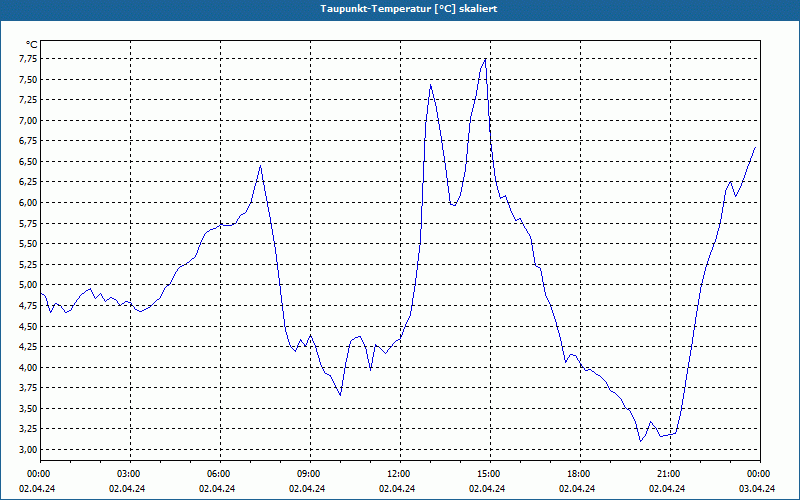Click the curve peak at 13:00
The width and height of the screenshot is (800, 500).
pos(431,85)
